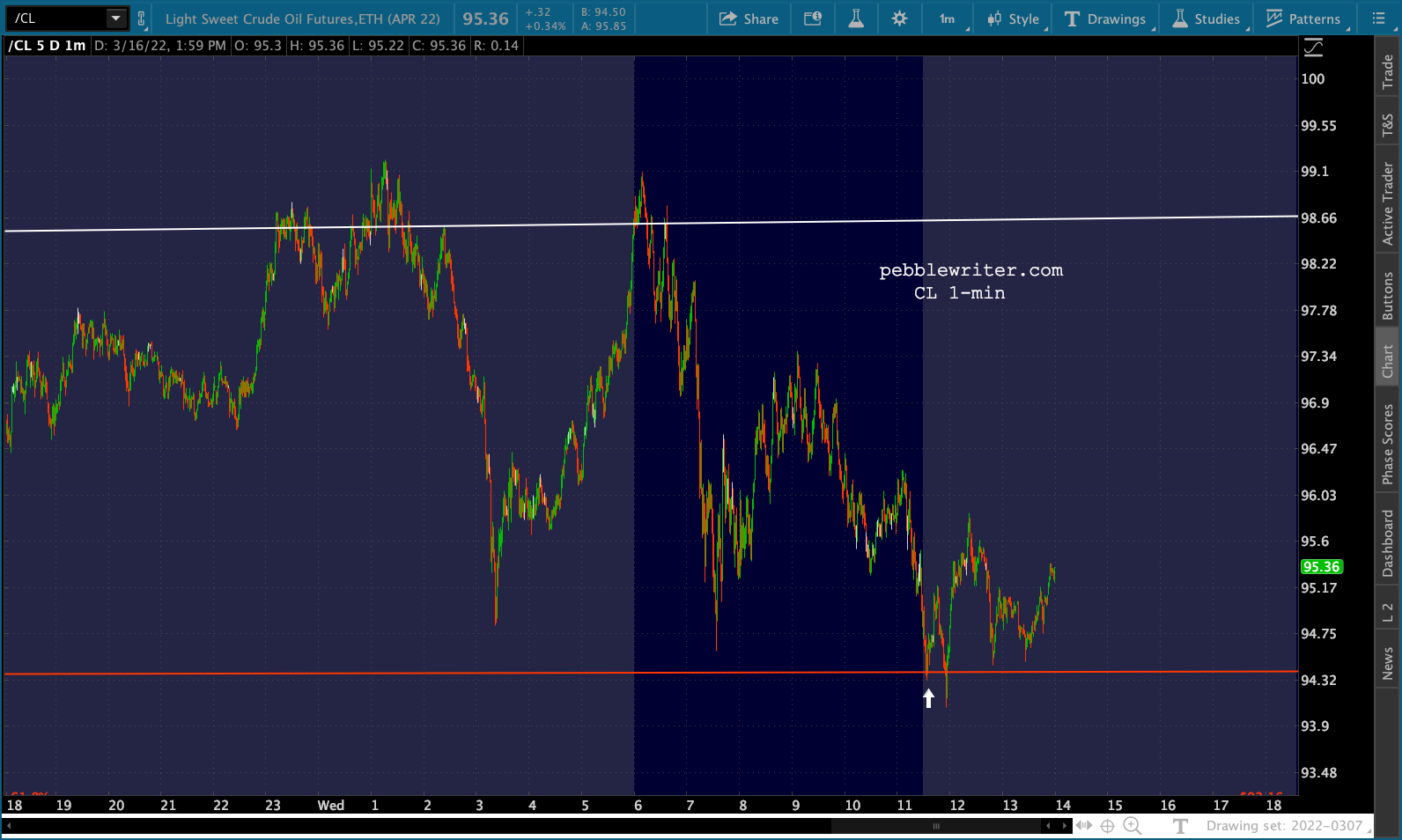Click the Wed date label on time axis
This screenshot has width=1402, height=840.
coord(331,806)
